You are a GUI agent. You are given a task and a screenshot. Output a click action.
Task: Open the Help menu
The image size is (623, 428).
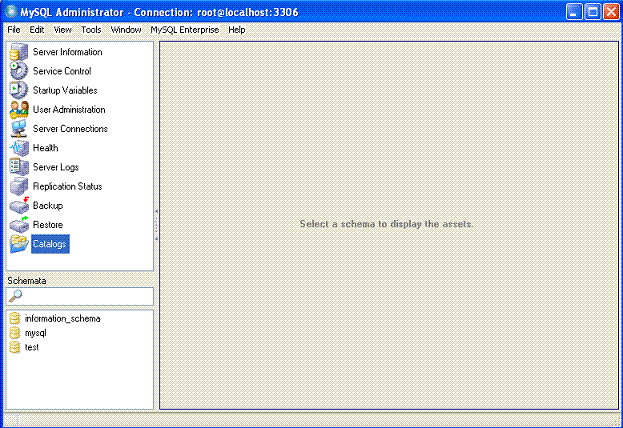pyautogui.click(x=236, y=30)
